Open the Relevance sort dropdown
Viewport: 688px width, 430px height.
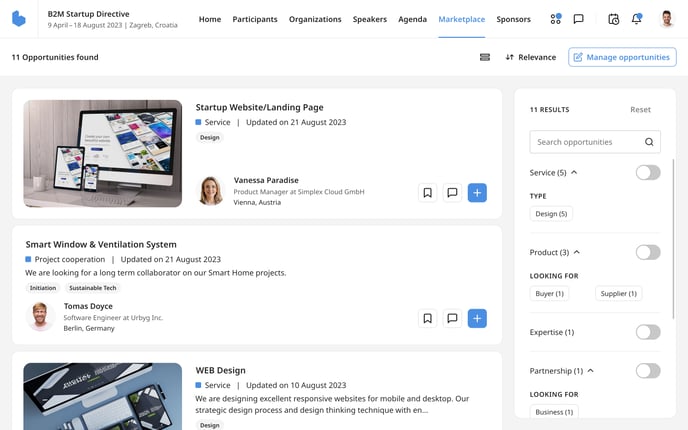(530, 57)
